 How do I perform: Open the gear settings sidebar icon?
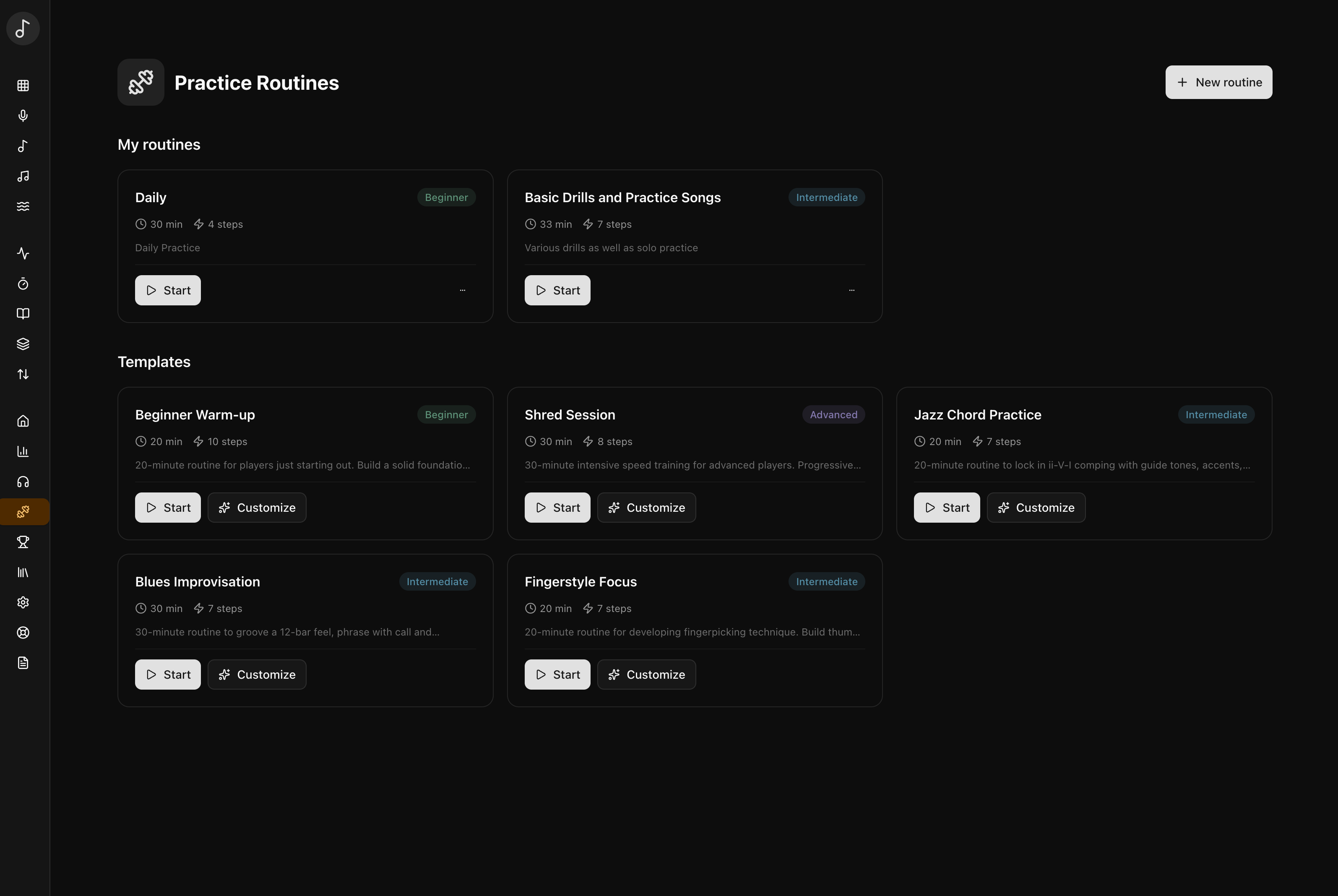pyautogui.click(x=23, y=602)
